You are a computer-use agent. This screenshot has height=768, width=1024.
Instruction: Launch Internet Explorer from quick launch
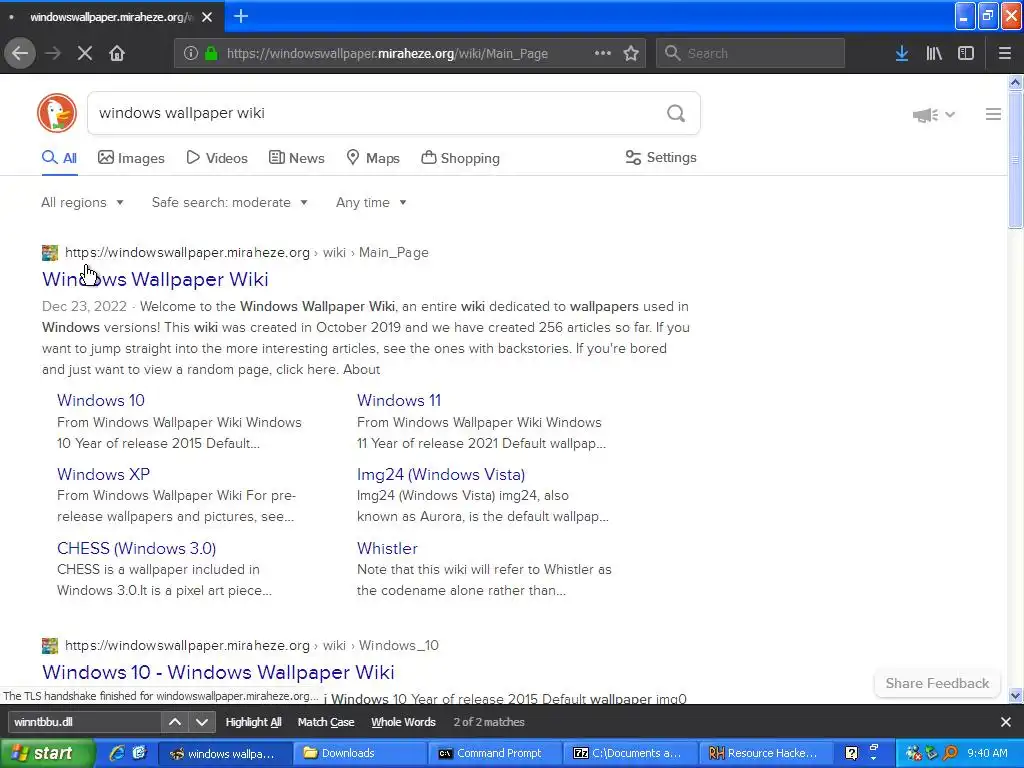(117, 753)
